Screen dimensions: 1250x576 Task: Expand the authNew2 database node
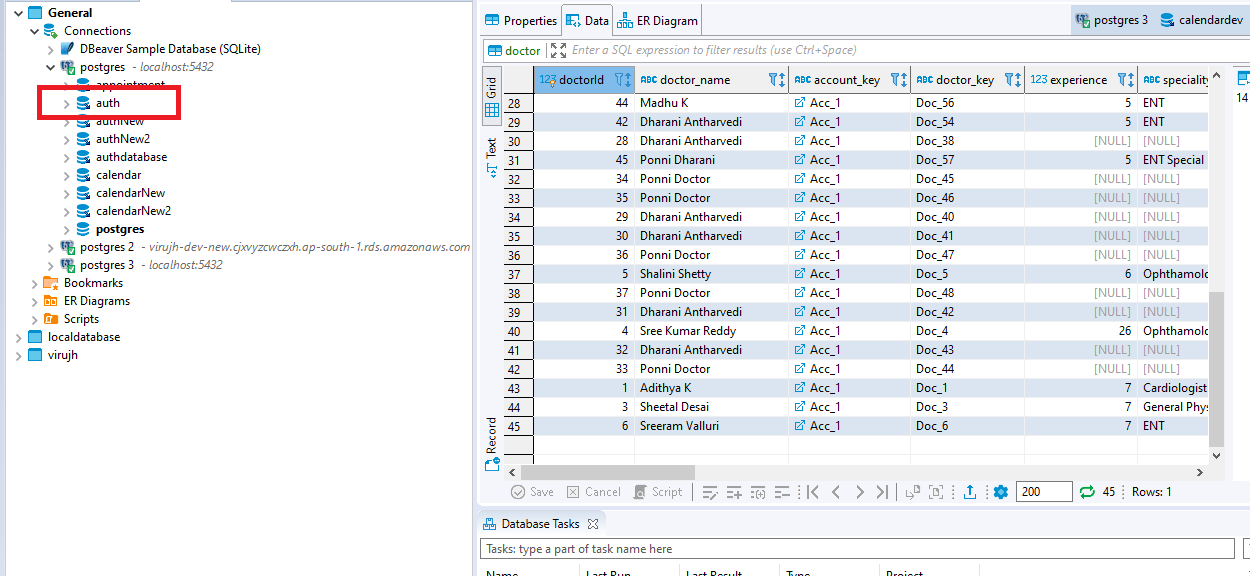click(67, 139)
